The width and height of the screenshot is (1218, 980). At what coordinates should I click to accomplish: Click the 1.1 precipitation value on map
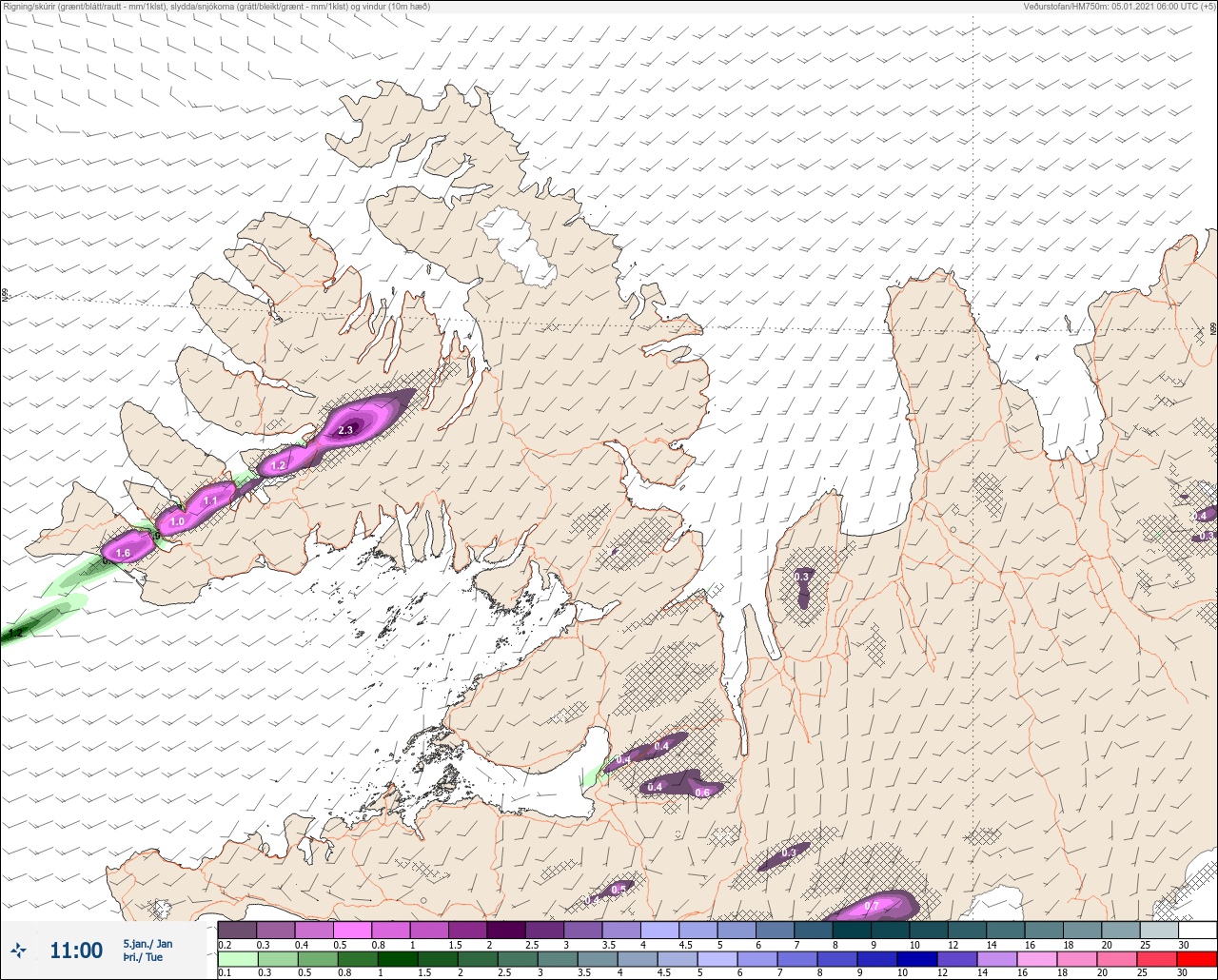click(x=211, y=500)
